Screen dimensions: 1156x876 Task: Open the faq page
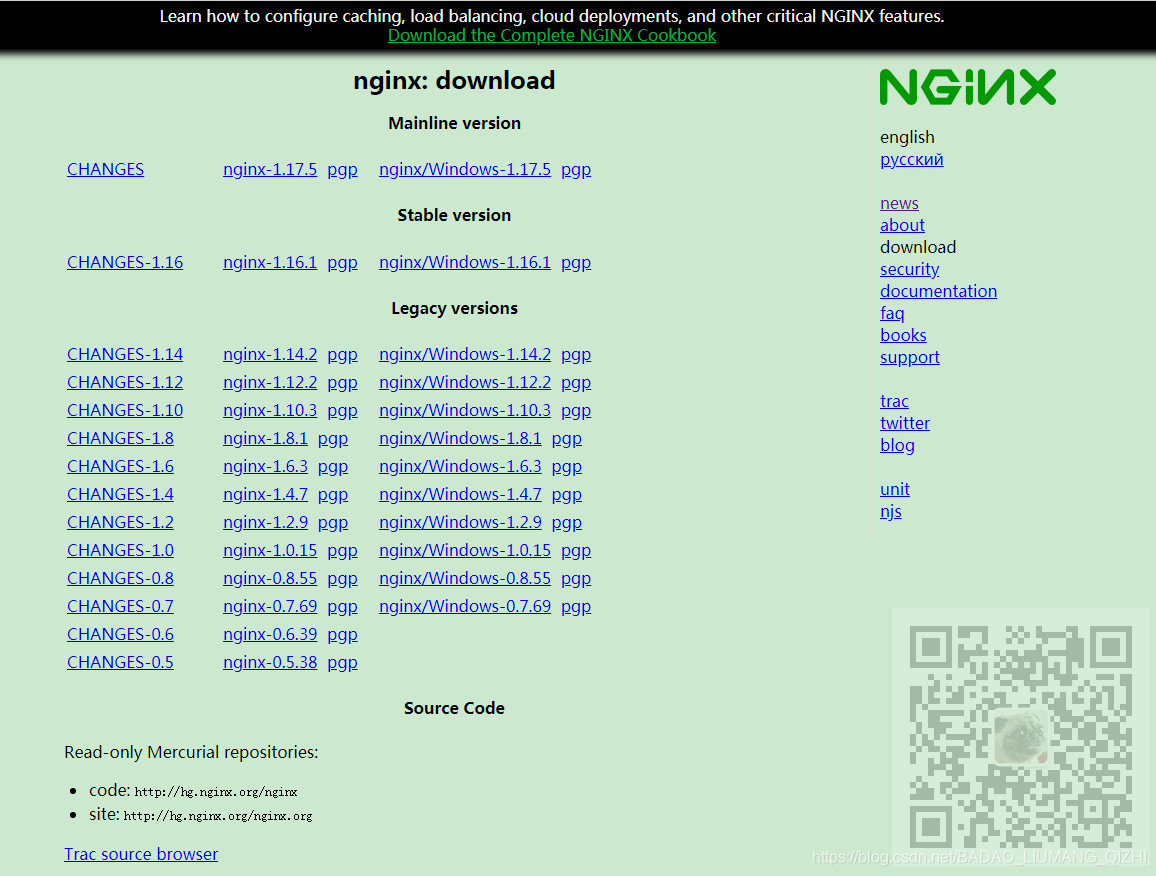coord(891,313)
